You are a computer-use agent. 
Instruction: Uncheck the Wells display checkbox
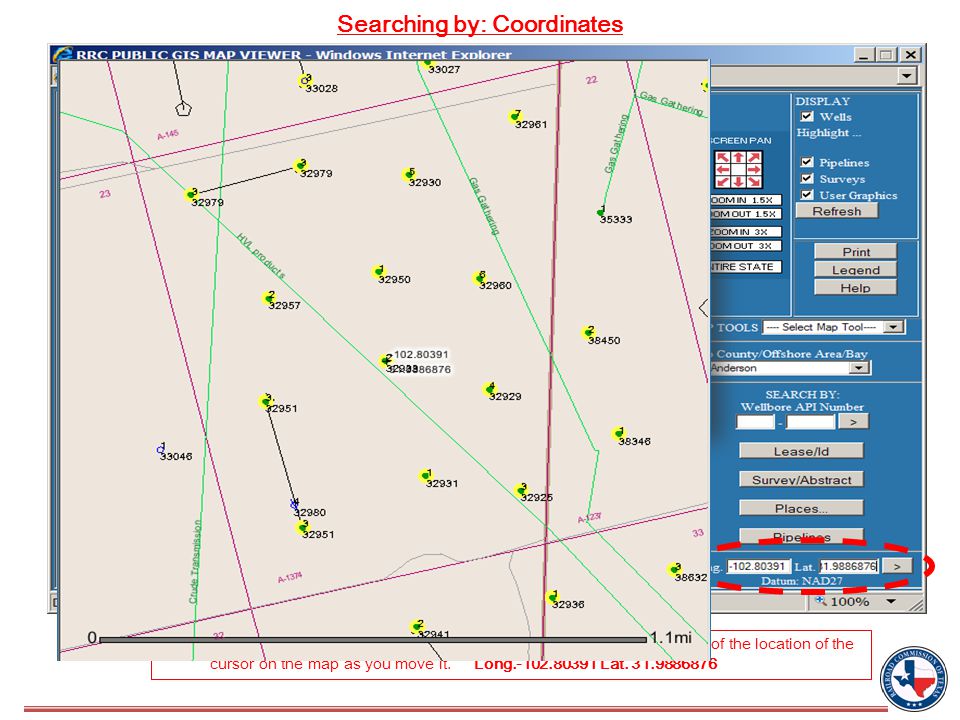pos(807,116)
